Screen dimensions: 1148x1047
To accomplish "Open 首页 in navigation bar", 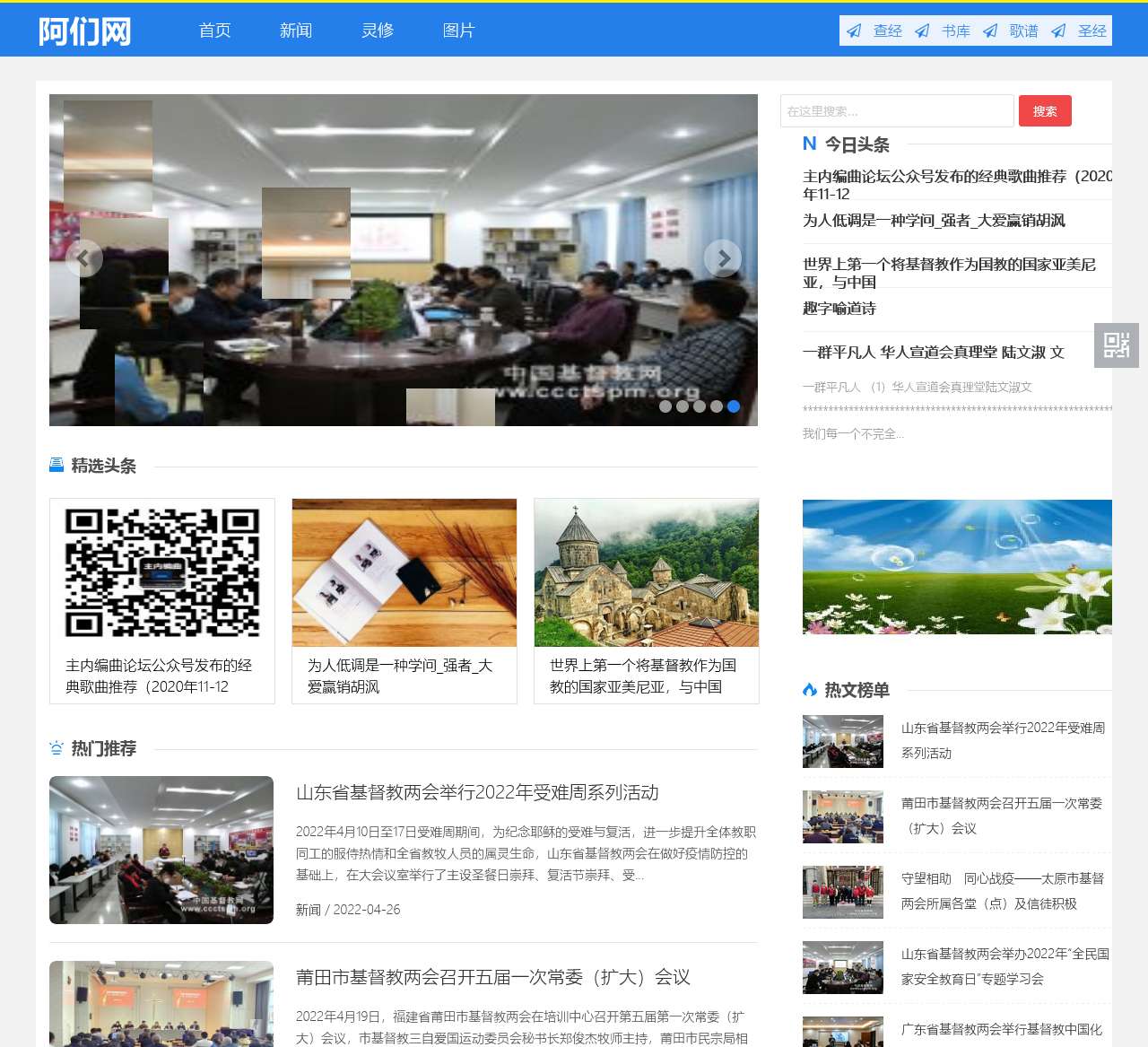I will click(x=215, y=31).
